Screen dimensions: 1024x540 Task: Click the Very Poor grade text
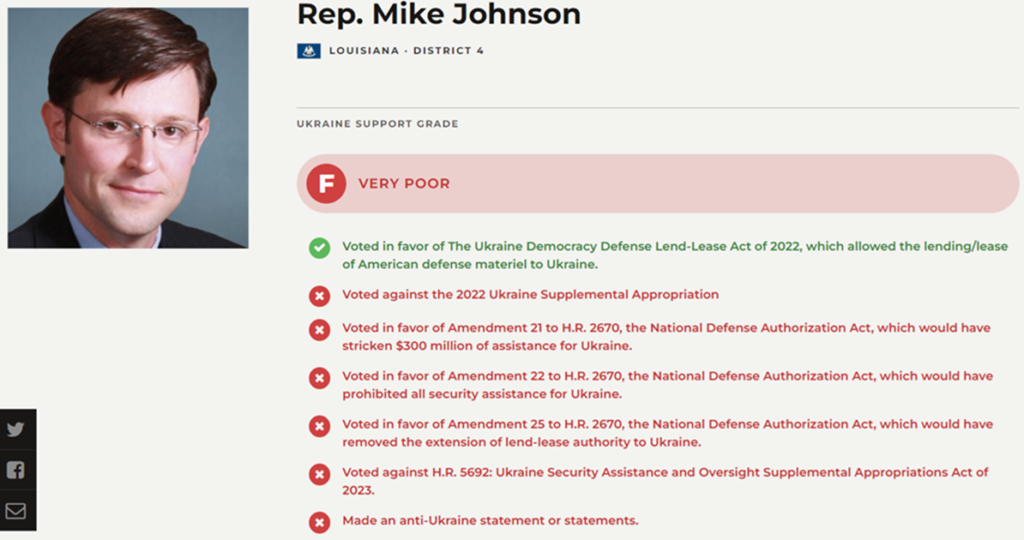[404, 183]
